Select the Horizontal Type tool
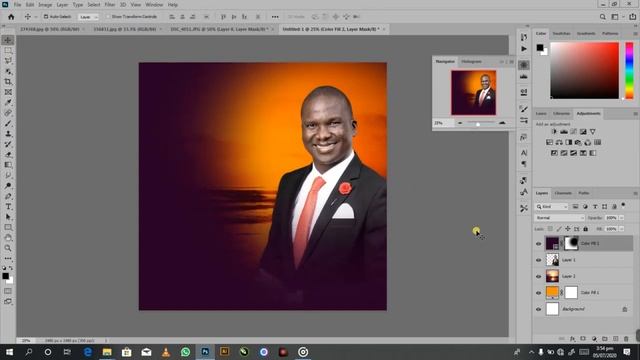Image resolution: width=640 pixels, height=360 pixels. pos(8,207)
